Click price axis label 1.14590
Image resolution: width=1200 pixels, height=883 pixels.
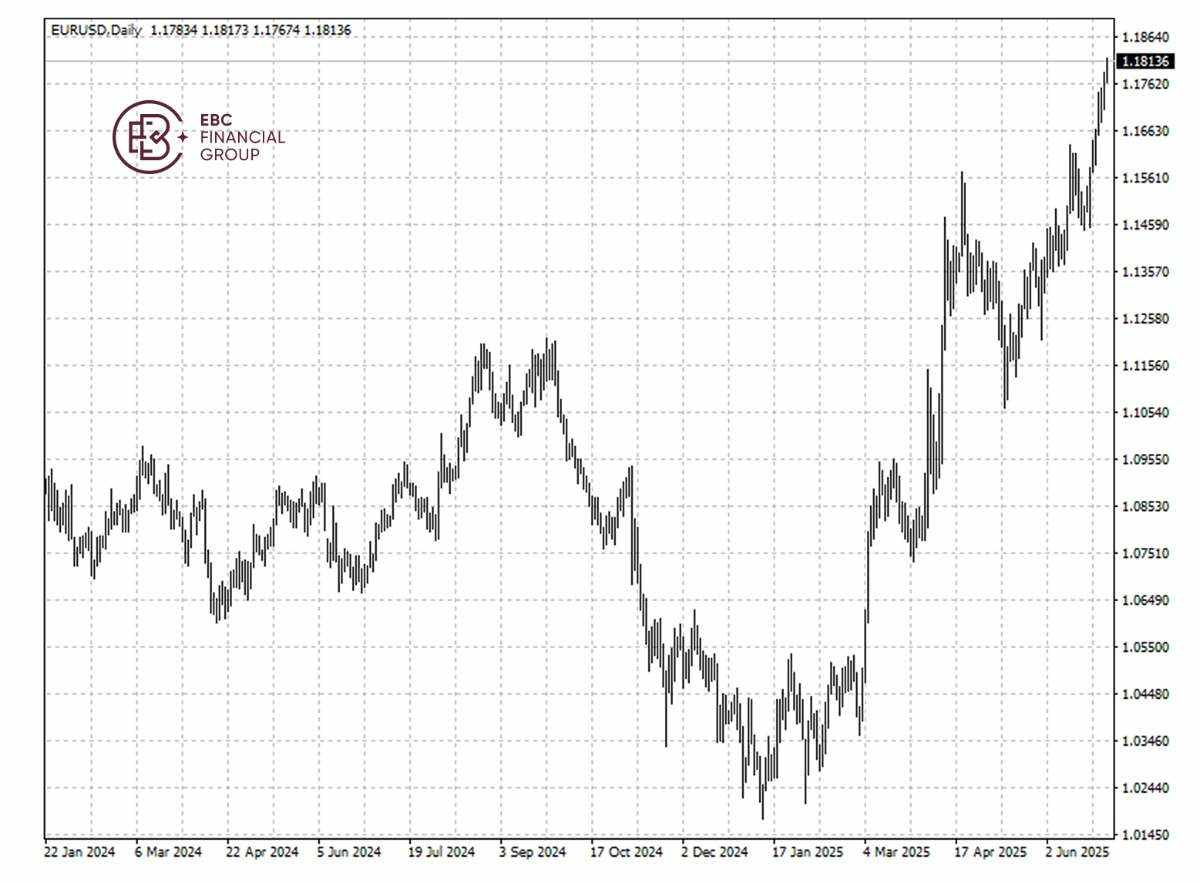tap(1146, 226)
